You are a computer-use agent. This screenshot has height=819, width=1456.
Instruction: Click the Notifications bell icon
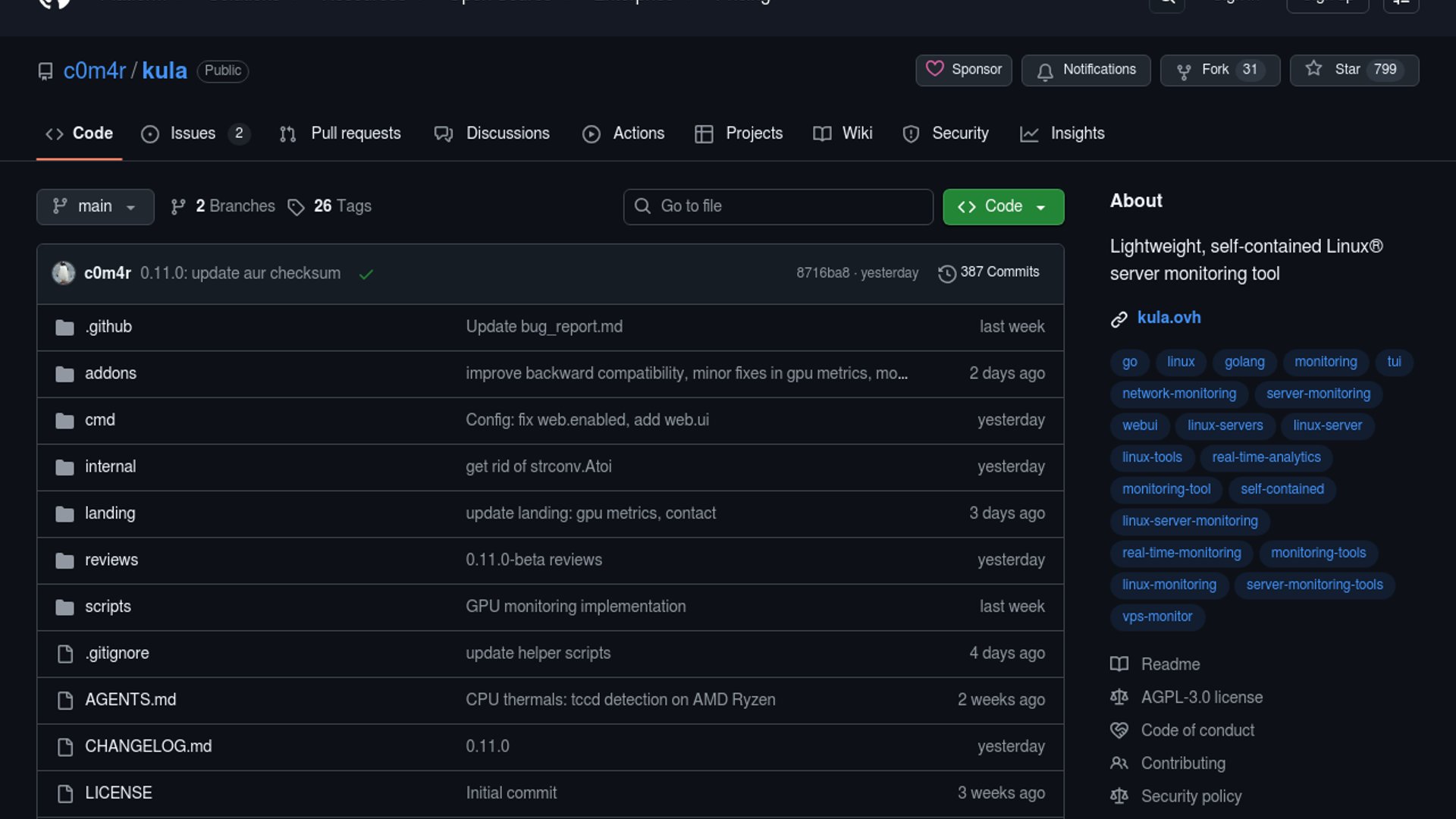tap(1045, 71)
